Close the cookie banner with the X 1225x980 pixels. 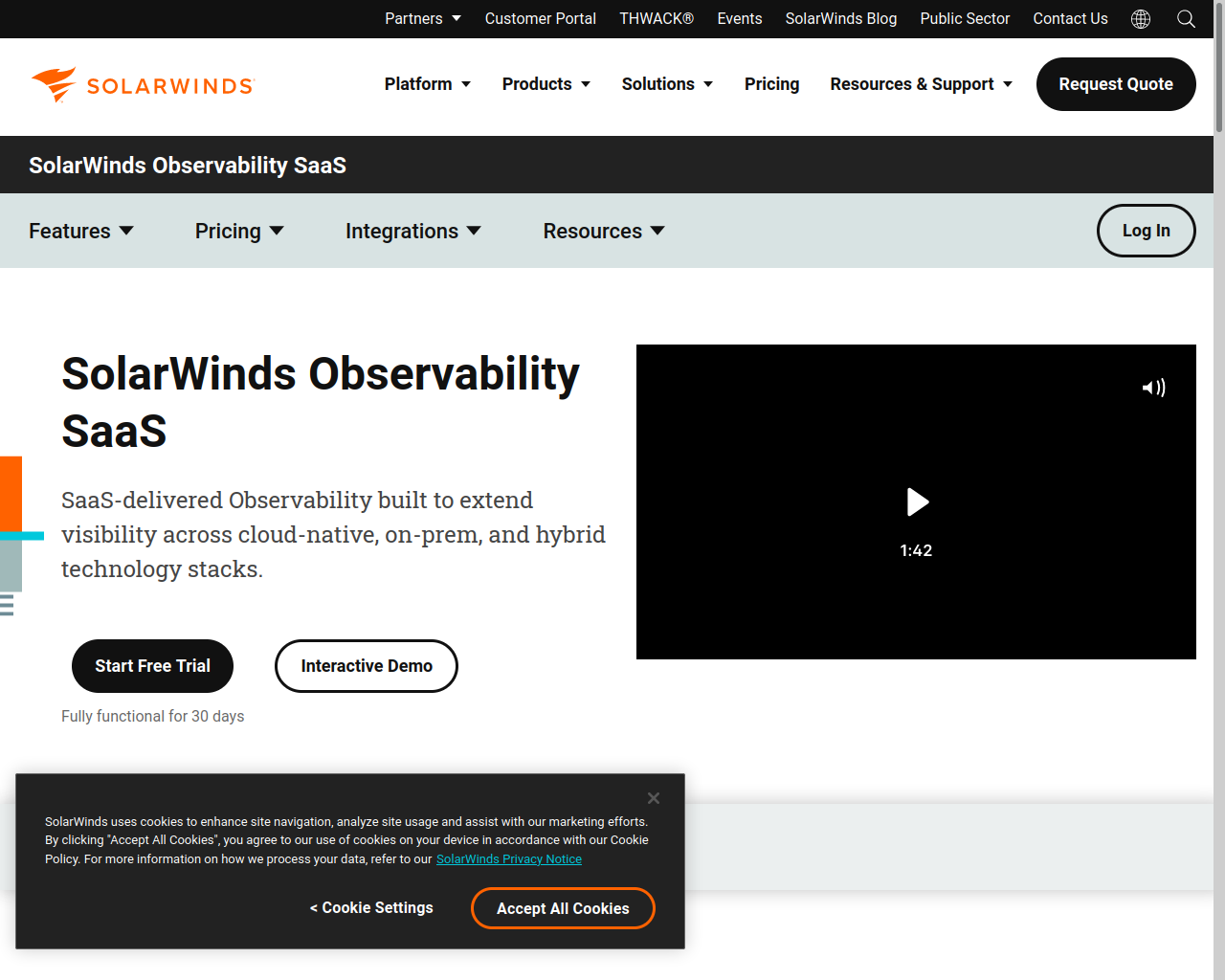(x=653, y=798)
